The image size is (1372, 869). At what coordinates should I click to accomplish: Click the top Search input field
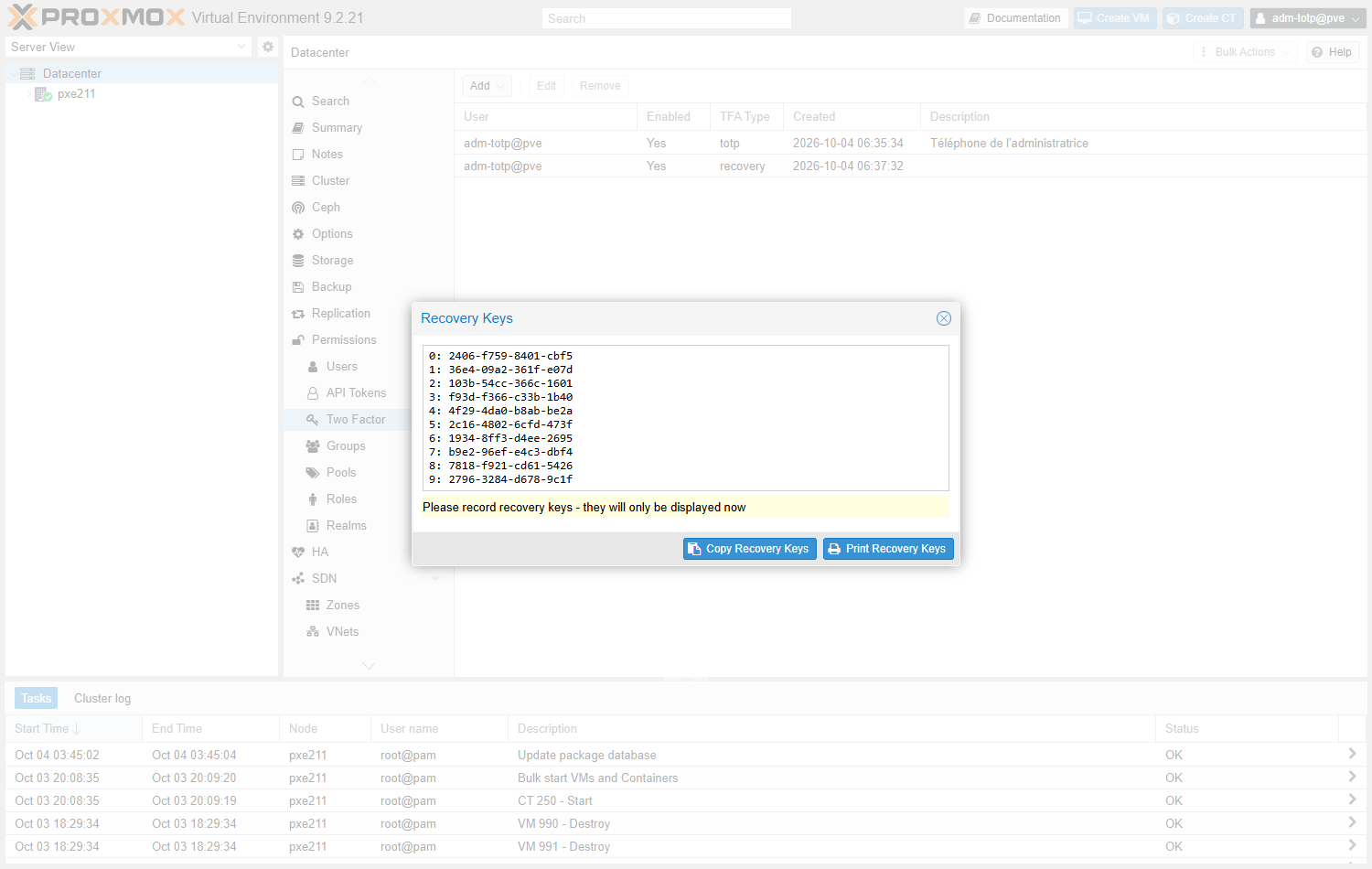click(x=667, y=18)
